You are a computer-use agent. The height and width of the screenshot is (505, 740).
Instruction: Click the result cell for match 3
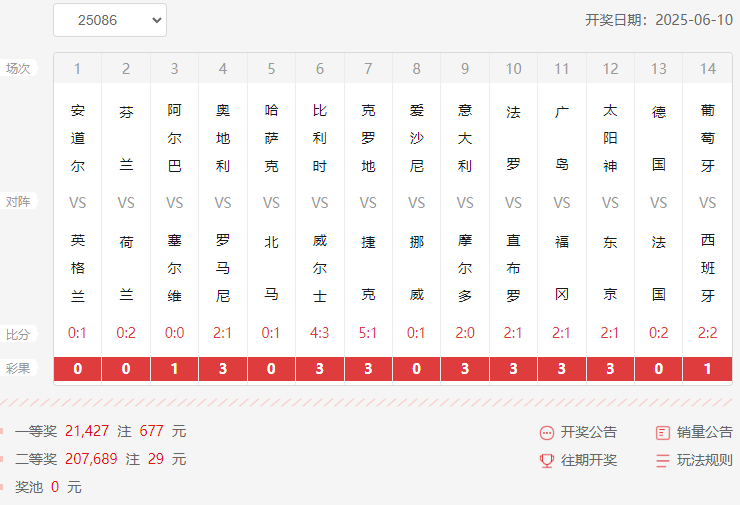[x=174, y=369]
